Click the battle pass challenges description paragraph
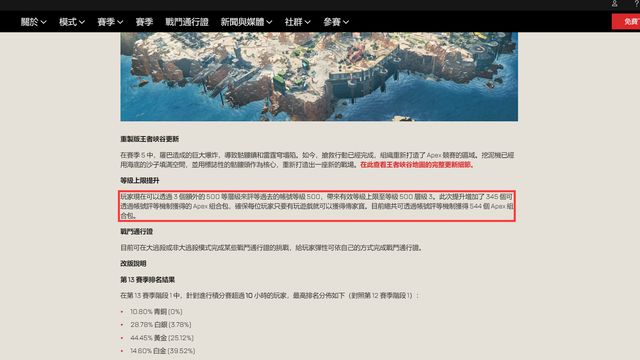Image resolution: width=640 pixels, height=360 pixels. pyautogui.click(x=271, y=248)
